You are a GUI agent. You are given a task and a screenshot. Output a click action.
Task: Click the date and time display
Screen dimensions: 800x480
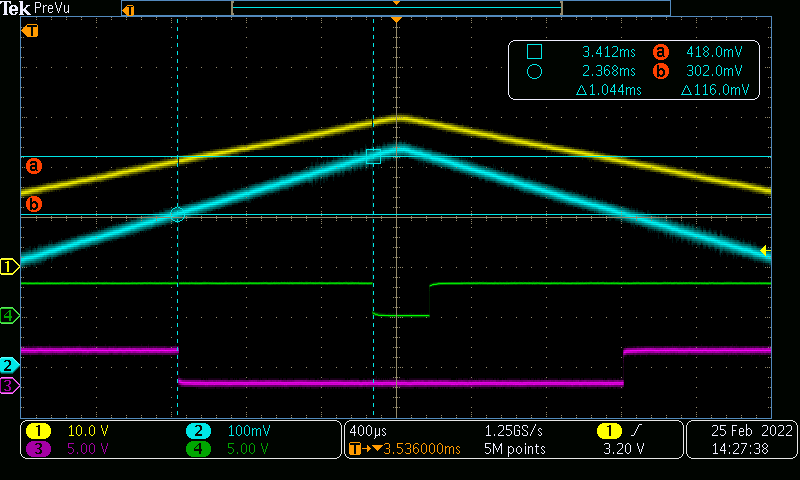point(741,439)
